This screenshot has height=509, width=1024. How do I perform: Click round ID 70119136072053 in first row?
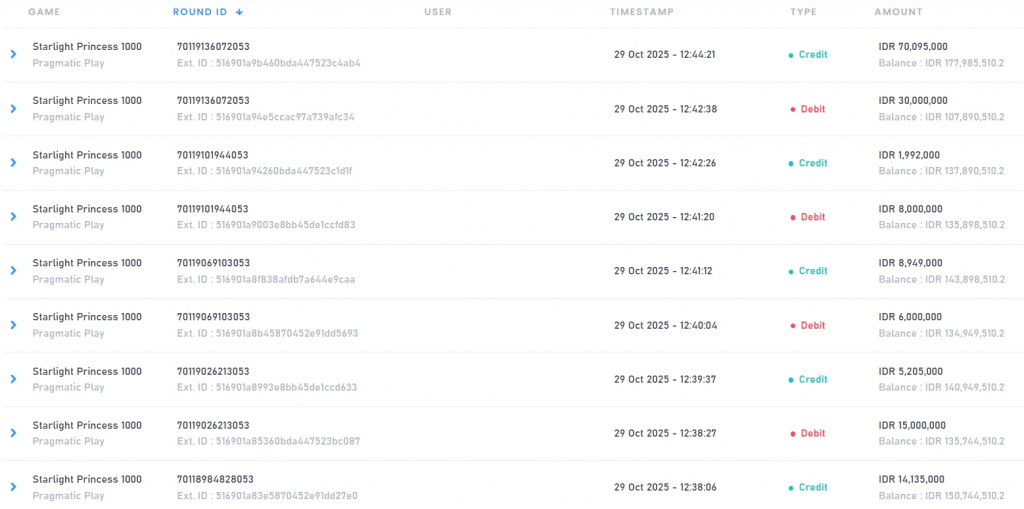(213, 46)
